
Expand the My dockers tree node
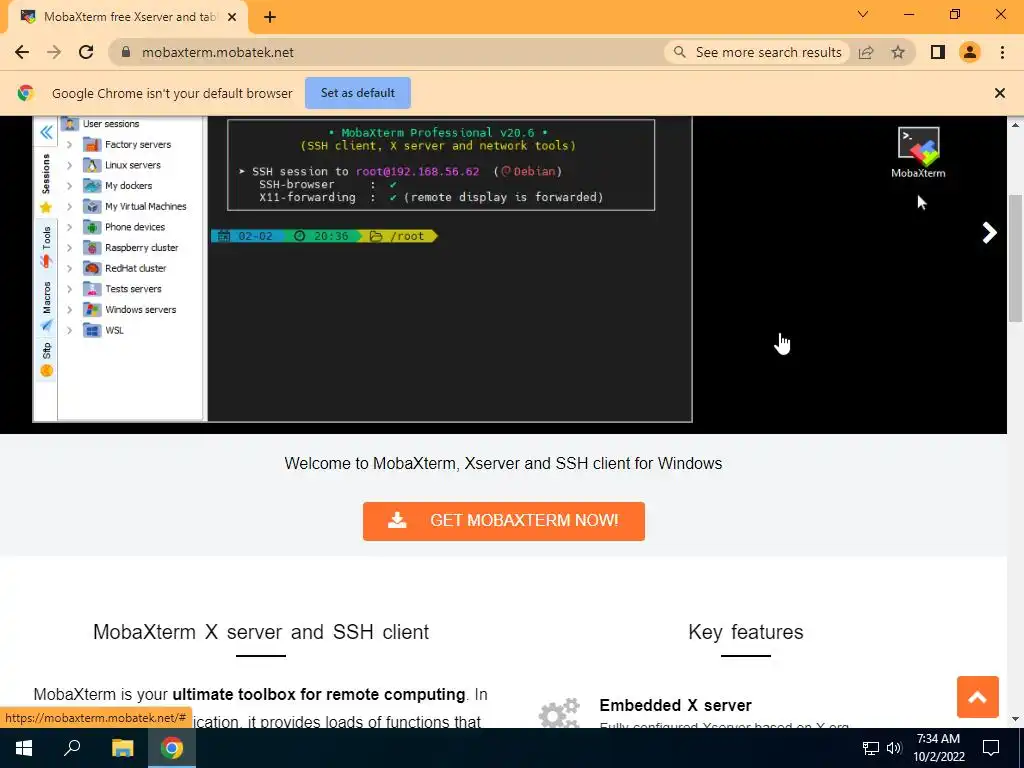click(x=69, y=186)
